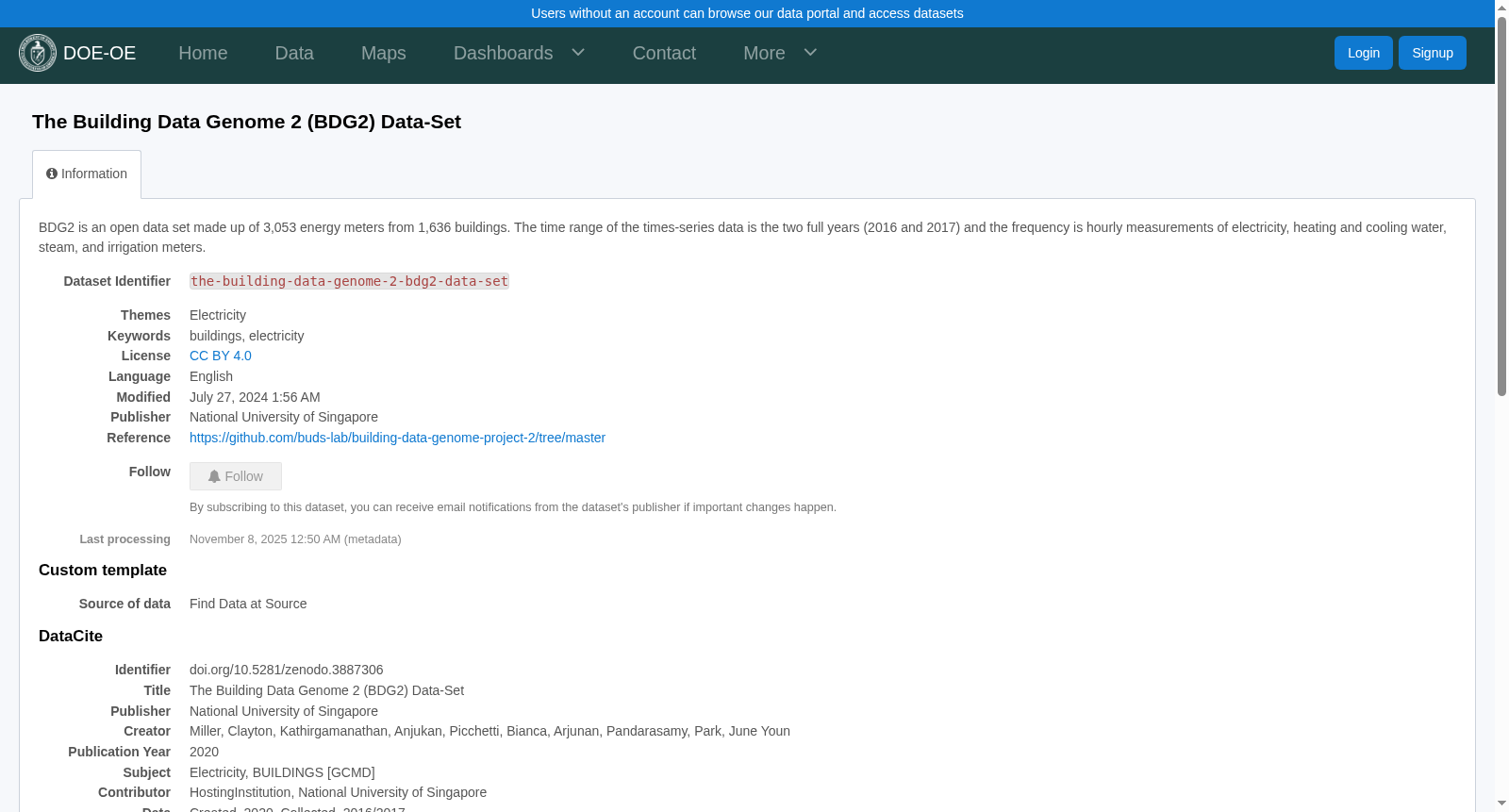Click the Themes value 'Electricity'
The width and height of the screenshot is (1509, 812).
pos(218,315)
